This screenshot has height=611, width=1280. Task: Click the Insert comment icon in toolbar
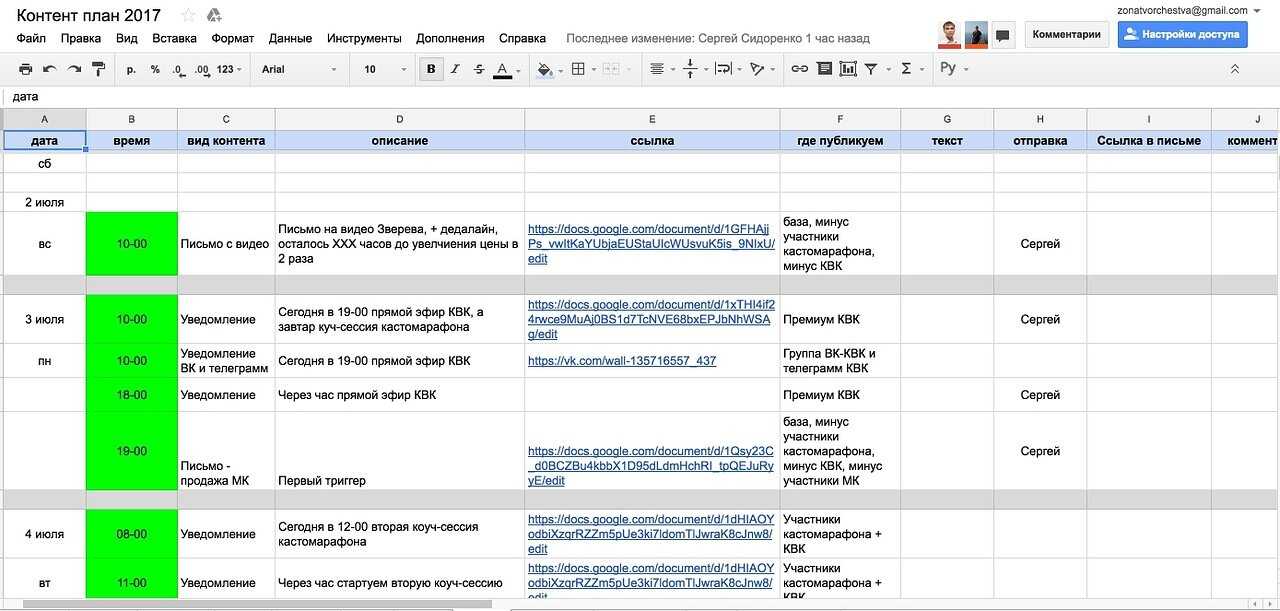(x=824, y=69)
